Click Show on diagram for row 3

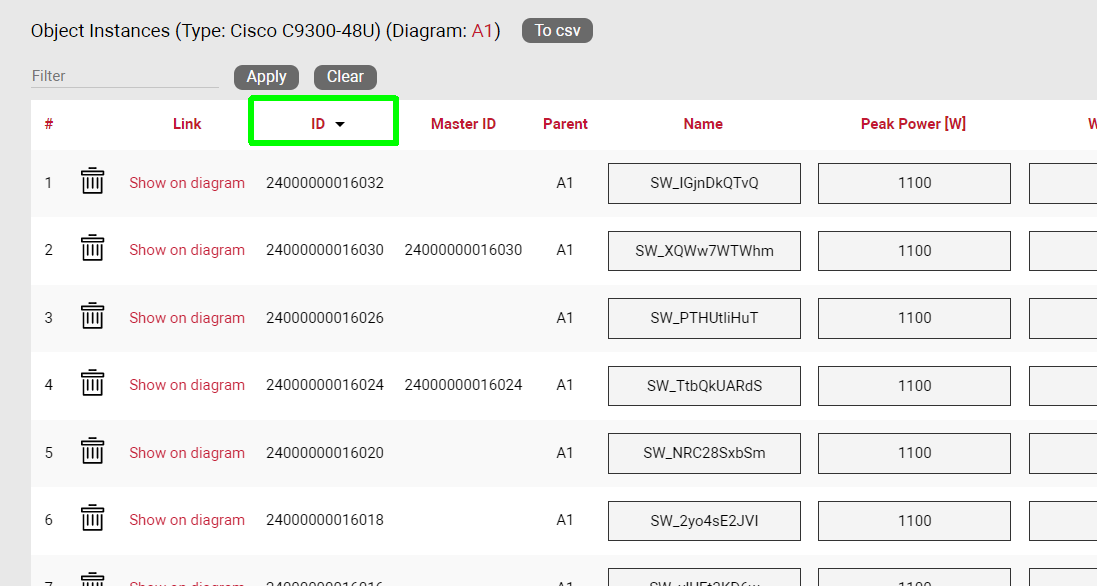tap(187, 318)
